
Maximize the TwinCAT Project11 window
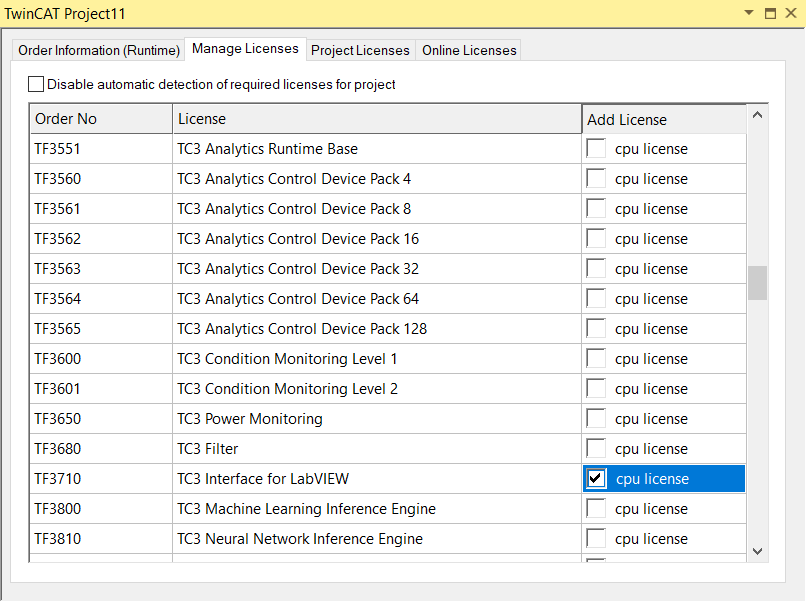tap(770, 13)
